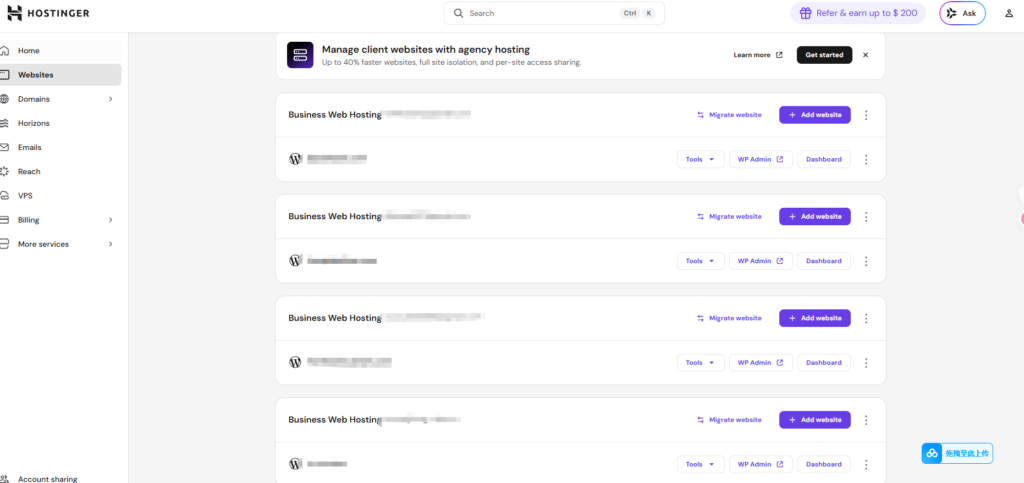Open kebab menu of first website row
The image size is (1024, 483).
pyautogui.click(x=866, y=159)
